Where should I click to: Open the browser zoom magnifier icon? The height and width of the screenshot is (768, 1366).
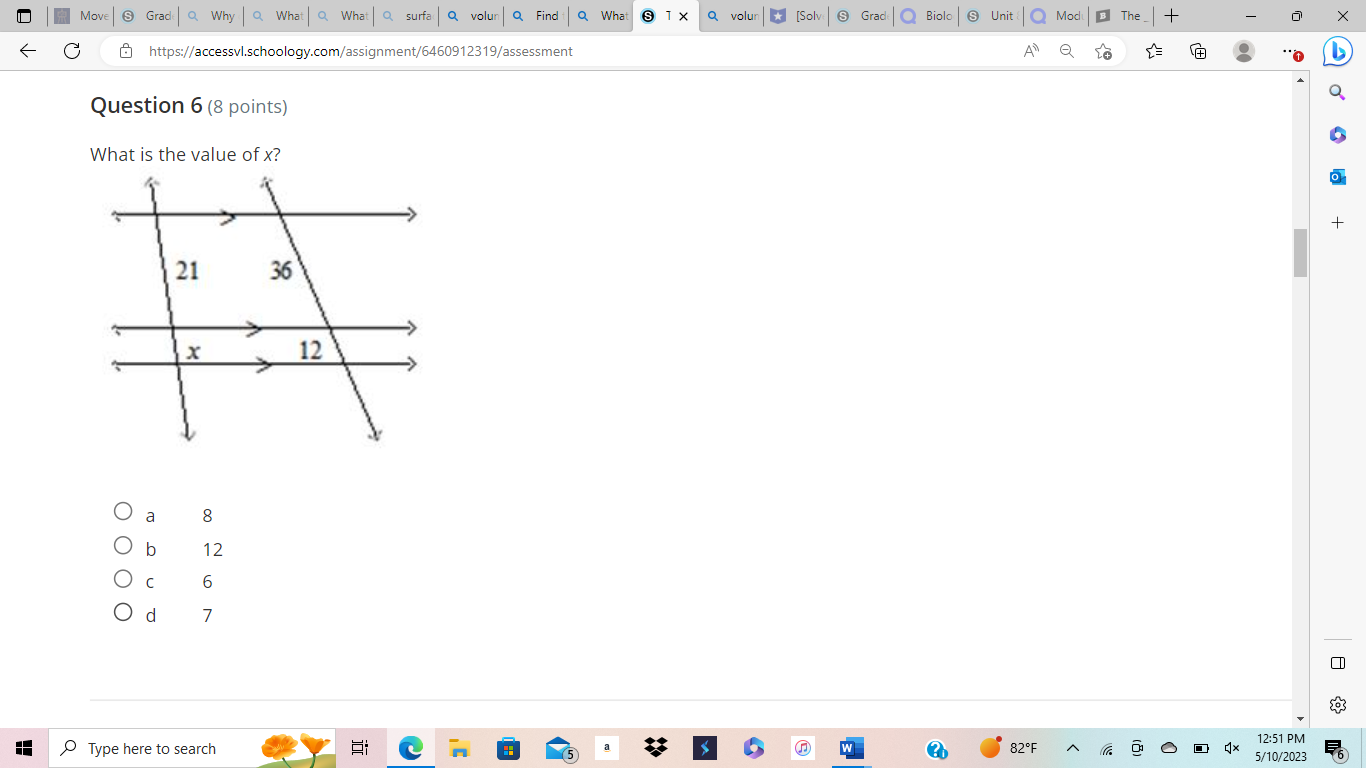(x=1066, y=50)
